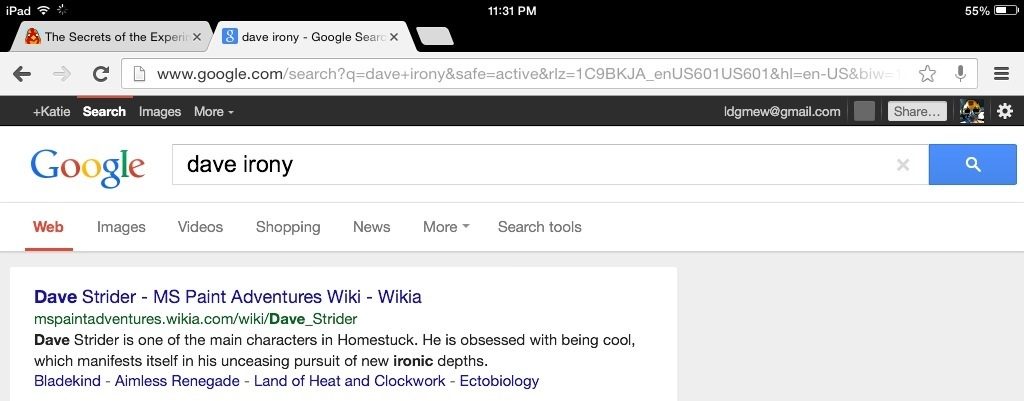1024x401 pixels.
Task: Click the Share... button
Action: pos(916,111)
